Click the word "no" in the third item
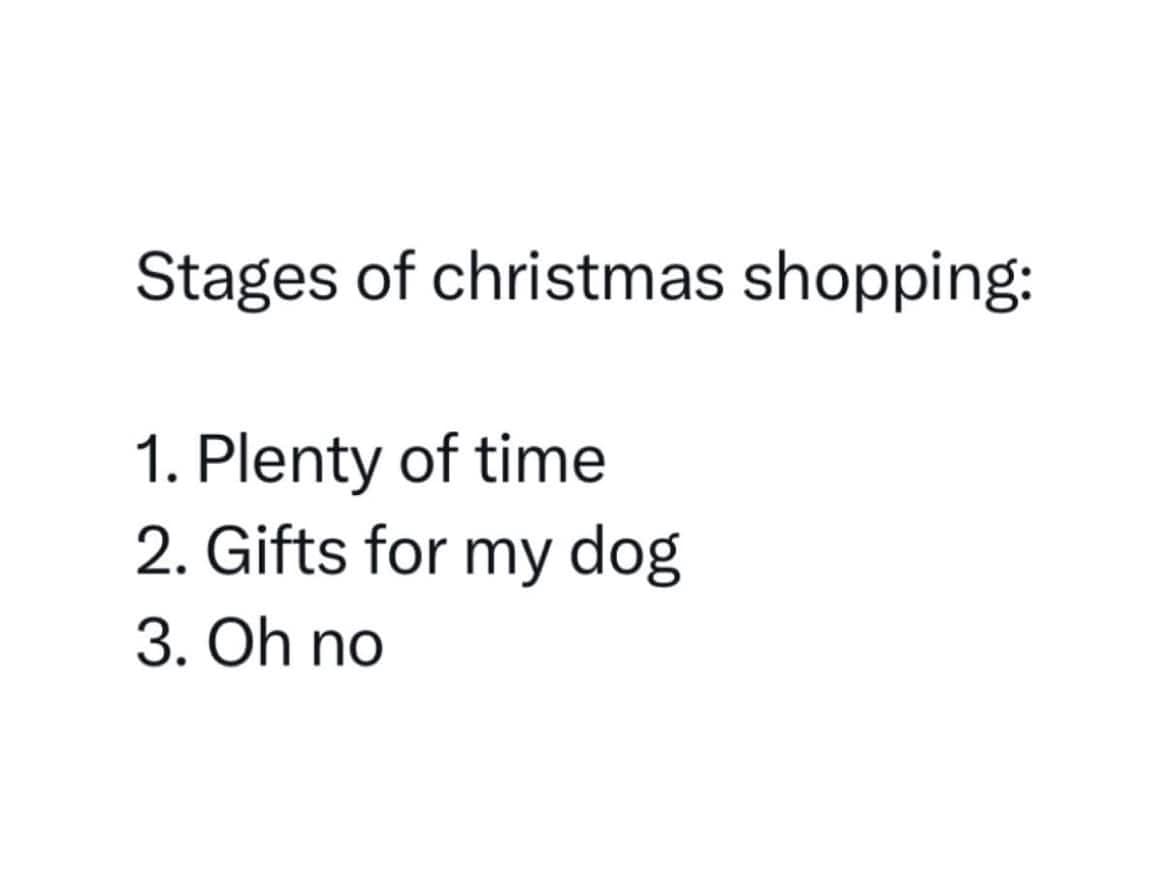This screenshot has height=890, width=1170. [x=346, y=649]
